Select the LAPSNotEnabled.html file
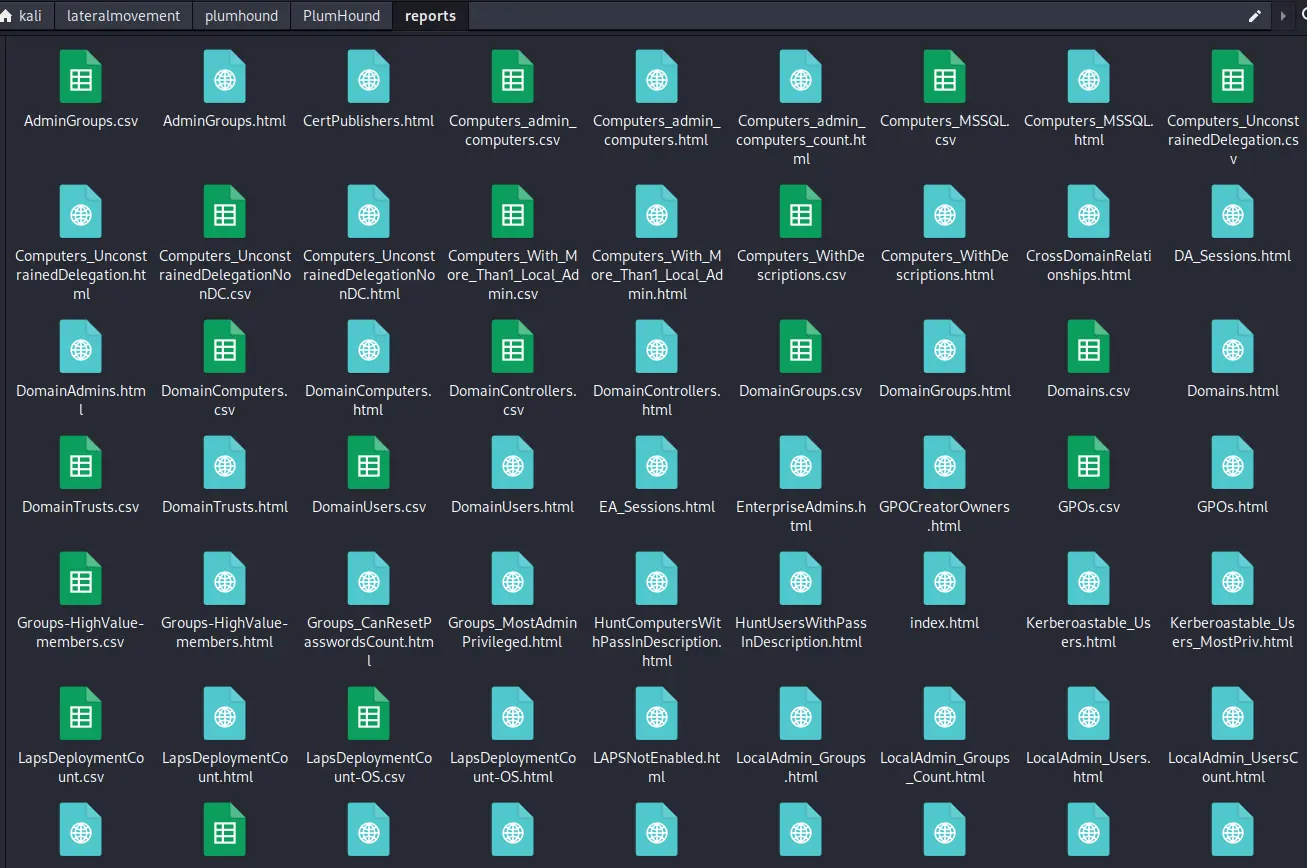This screenshot has height=868, width=1307. 656,714
